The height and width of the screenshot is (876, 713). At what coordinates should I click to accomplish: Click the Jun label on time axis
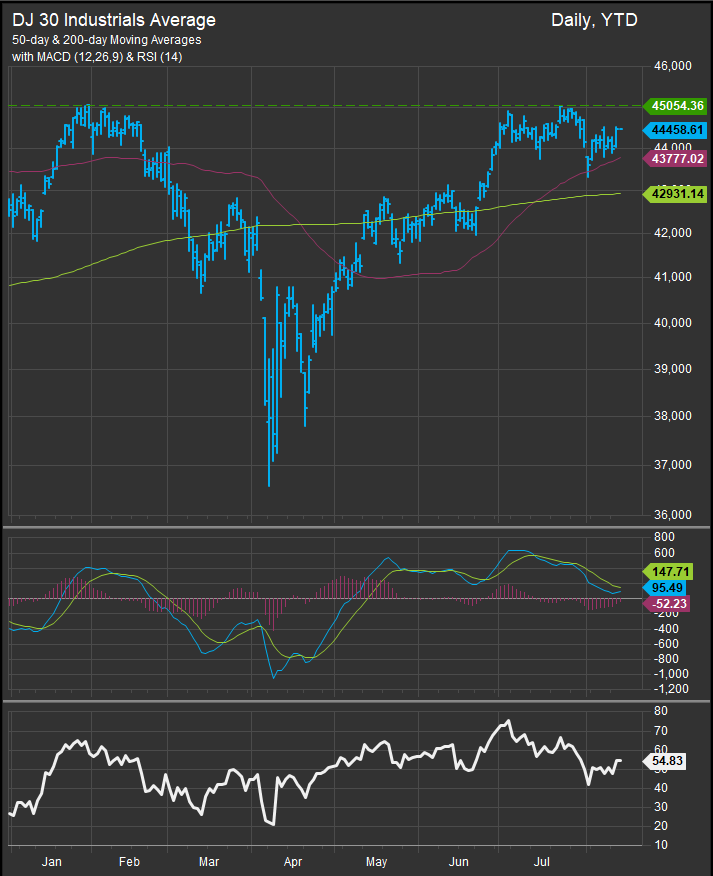tap(459, 860)
